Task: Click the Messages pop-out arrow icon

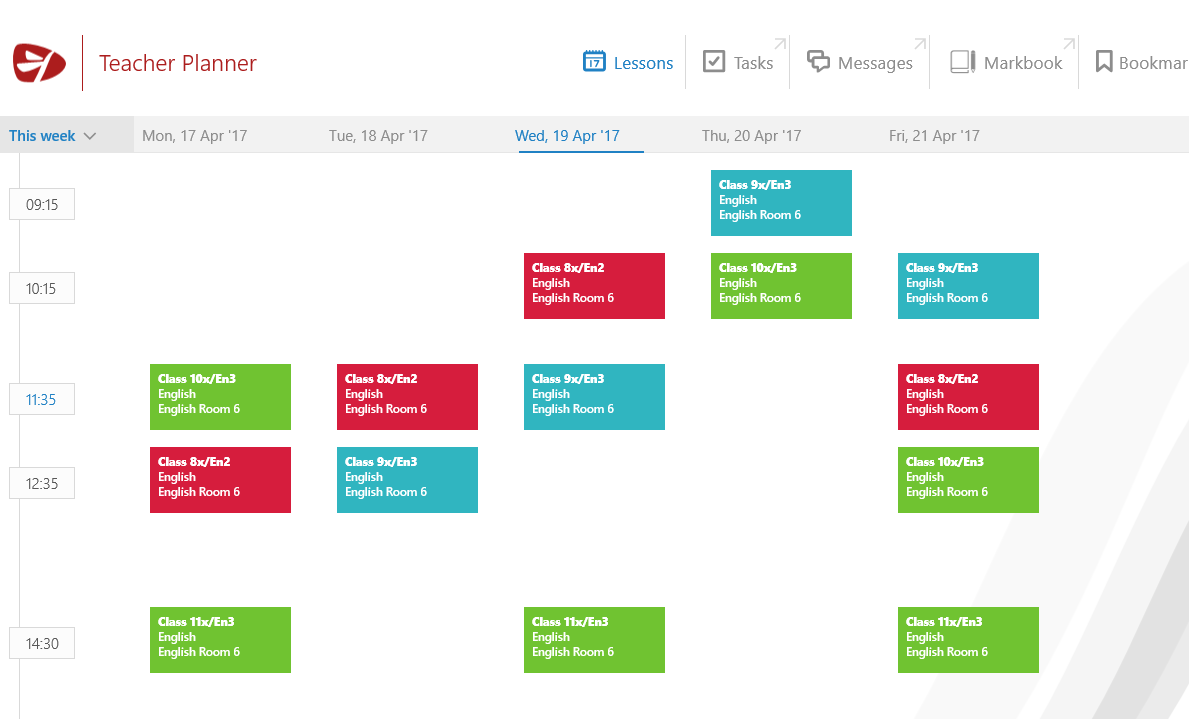Action: pos(920,44)
